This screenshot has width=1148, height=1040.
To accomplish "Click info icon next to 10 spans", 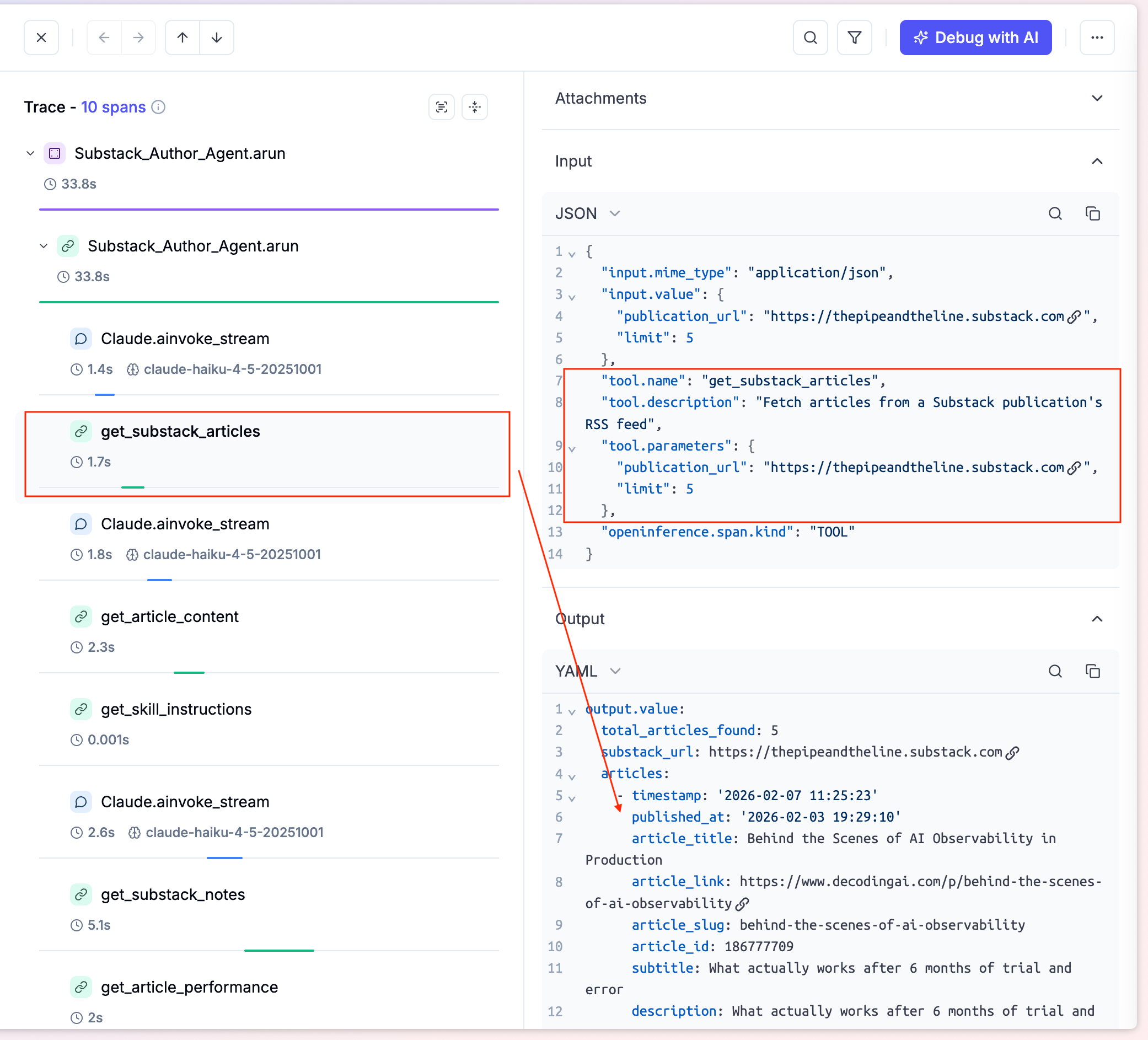I will tap(159, 107).
